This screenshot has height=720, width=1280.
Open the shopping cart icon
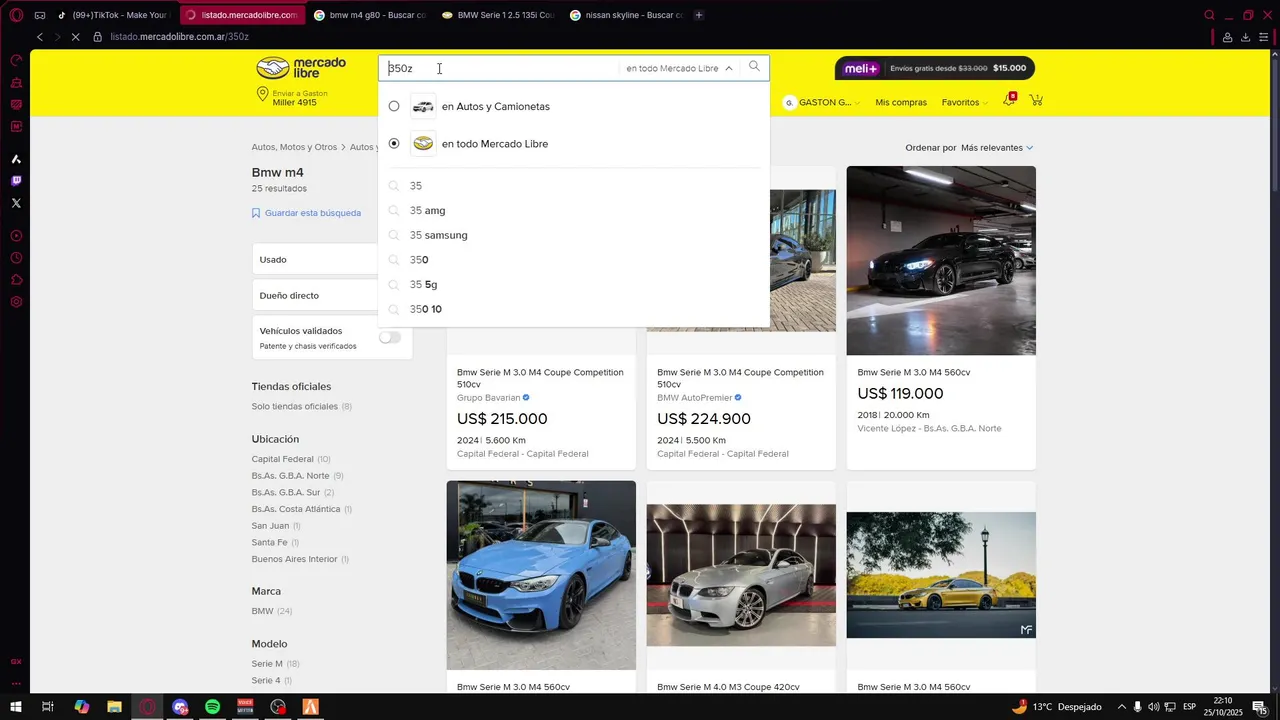tap(1036, 101)
